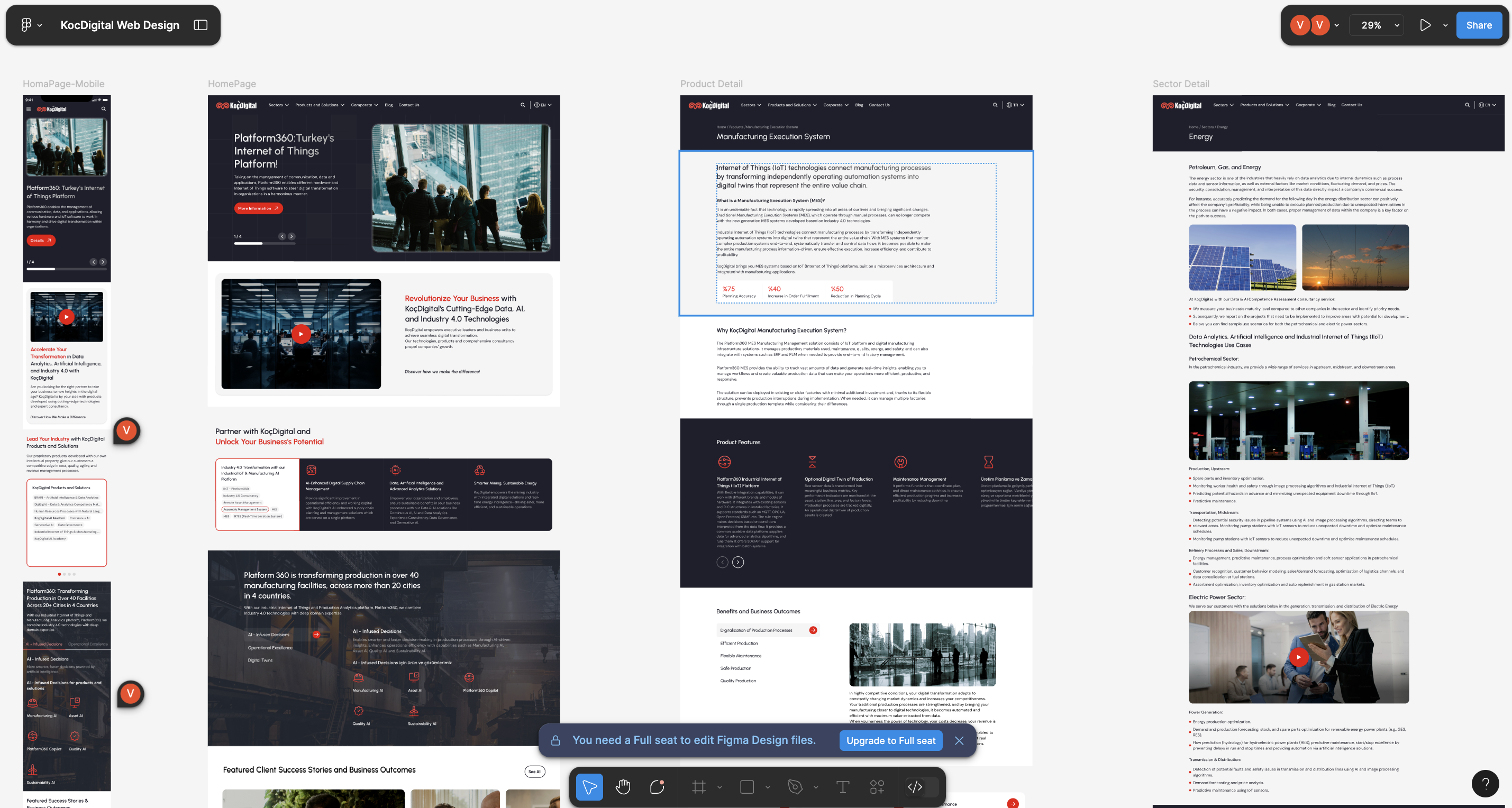Toggle Dev Mode switch
This screenshot has height=808, width=1512.
pos(922,787)
